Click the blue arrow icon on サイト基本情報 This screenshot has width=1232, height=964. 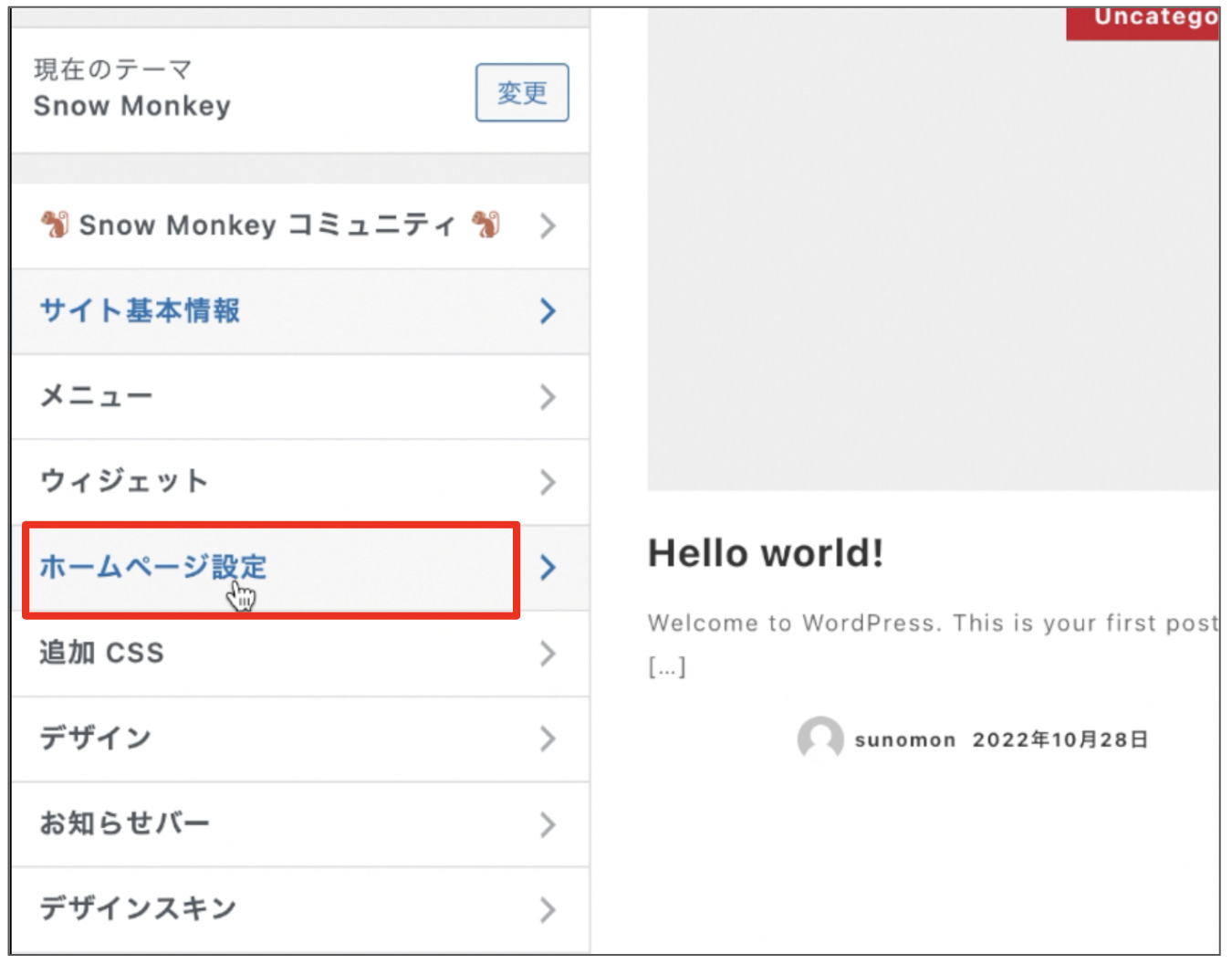click(x=547, y=311)
